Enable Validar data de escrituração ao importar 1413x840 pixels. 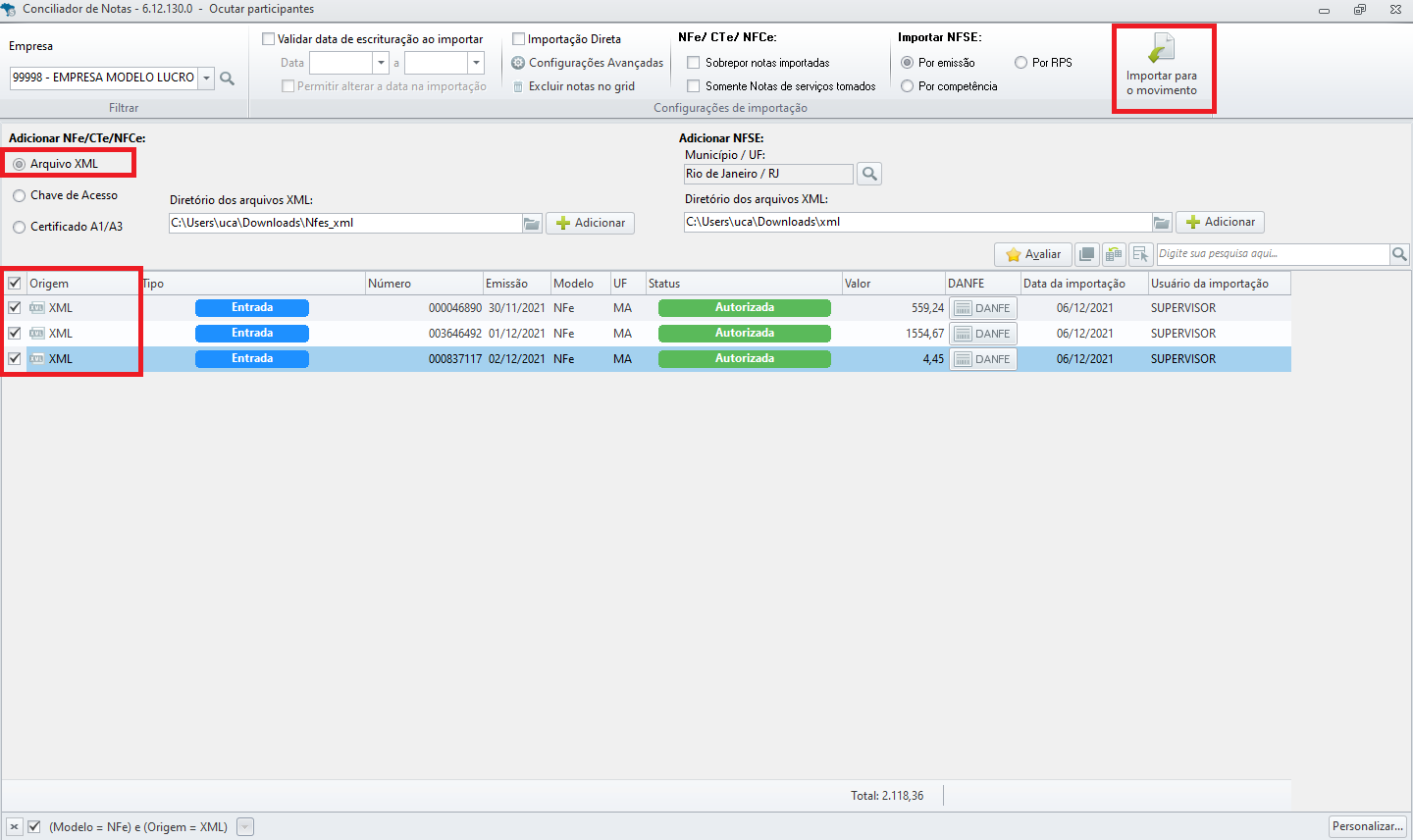(x=268, y=38)
